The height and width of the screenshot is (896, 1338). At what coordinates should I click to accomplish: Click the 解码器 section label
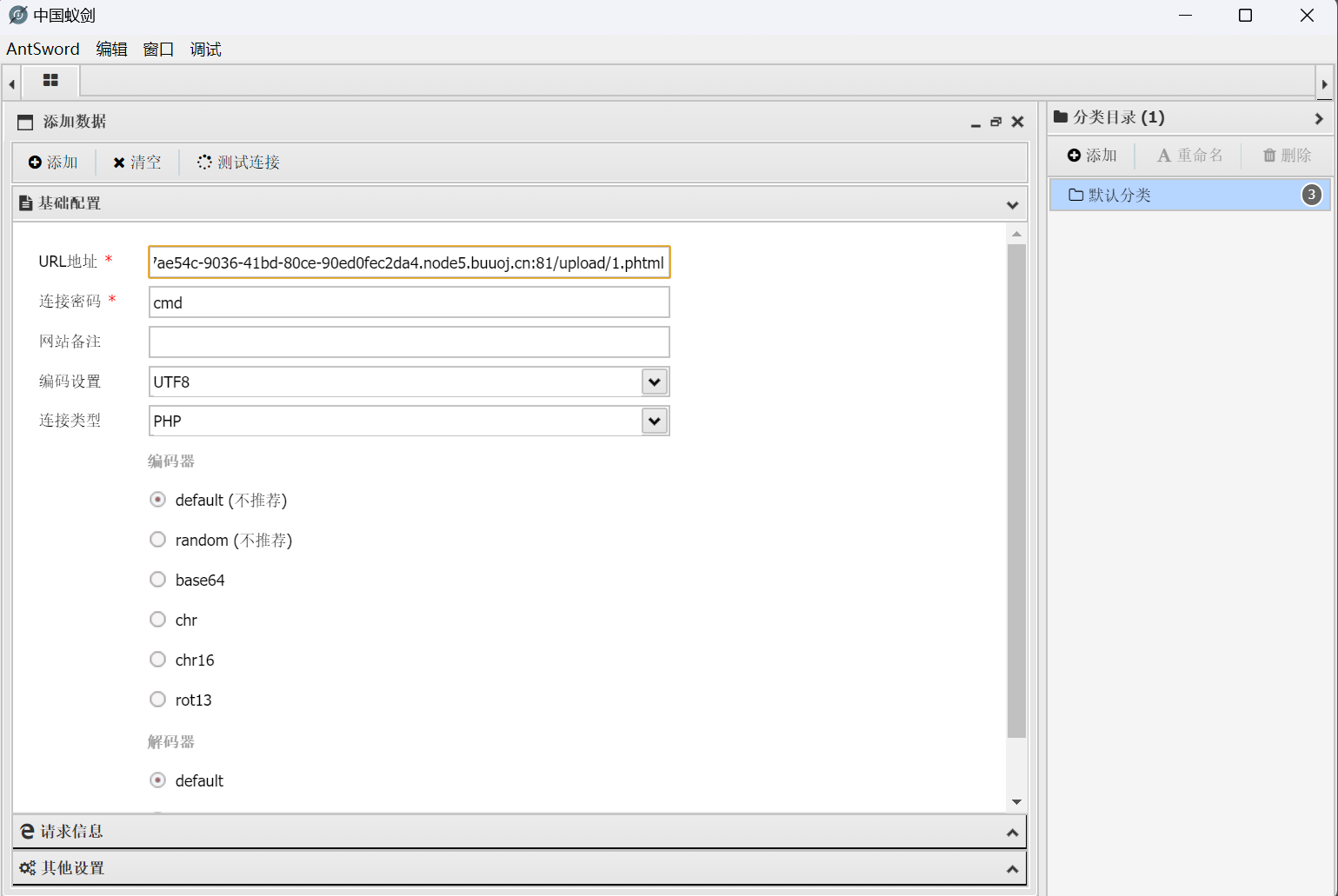point(171,742)
